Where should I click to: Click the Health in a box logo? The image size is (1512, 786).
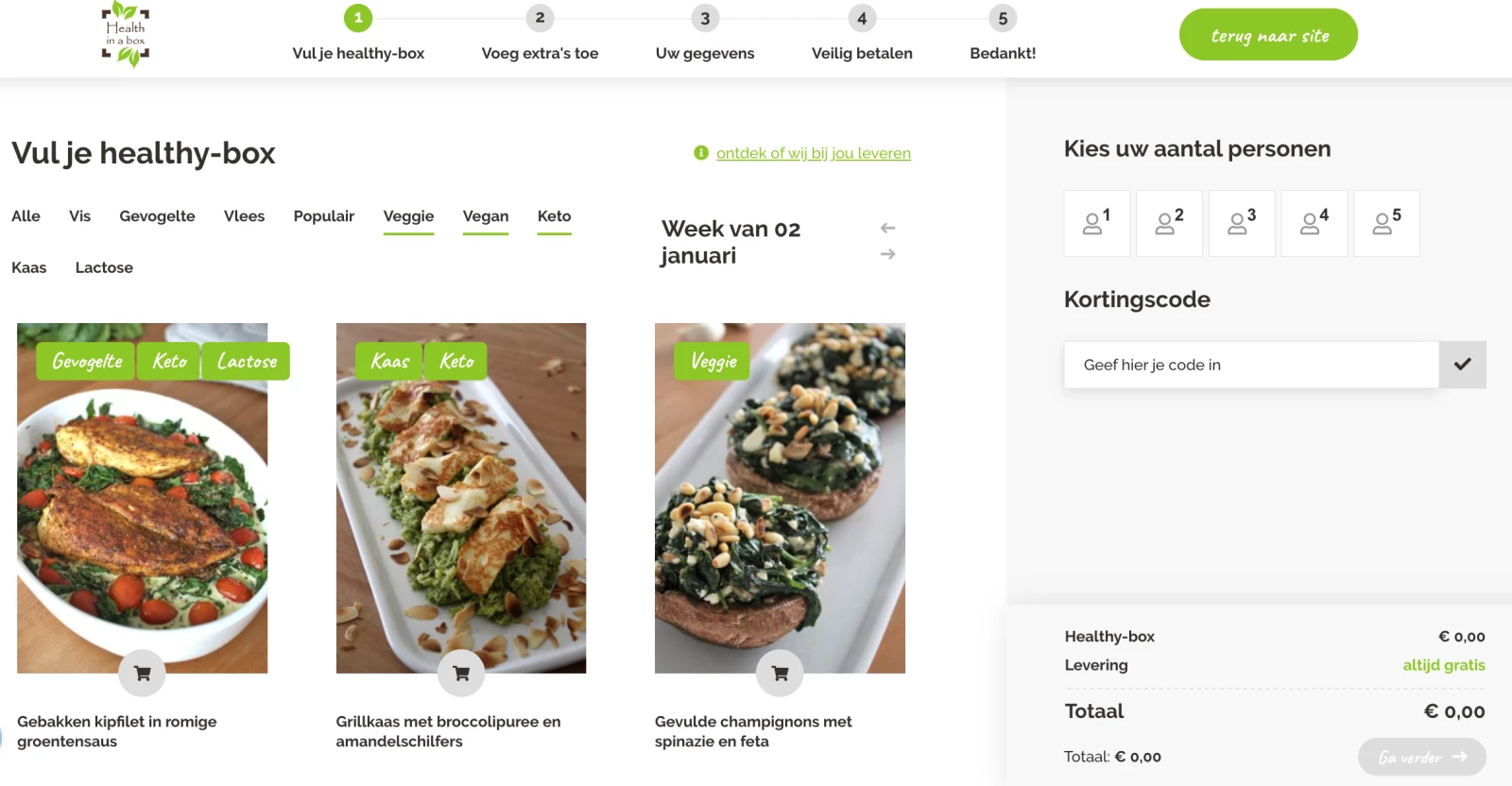126,35
